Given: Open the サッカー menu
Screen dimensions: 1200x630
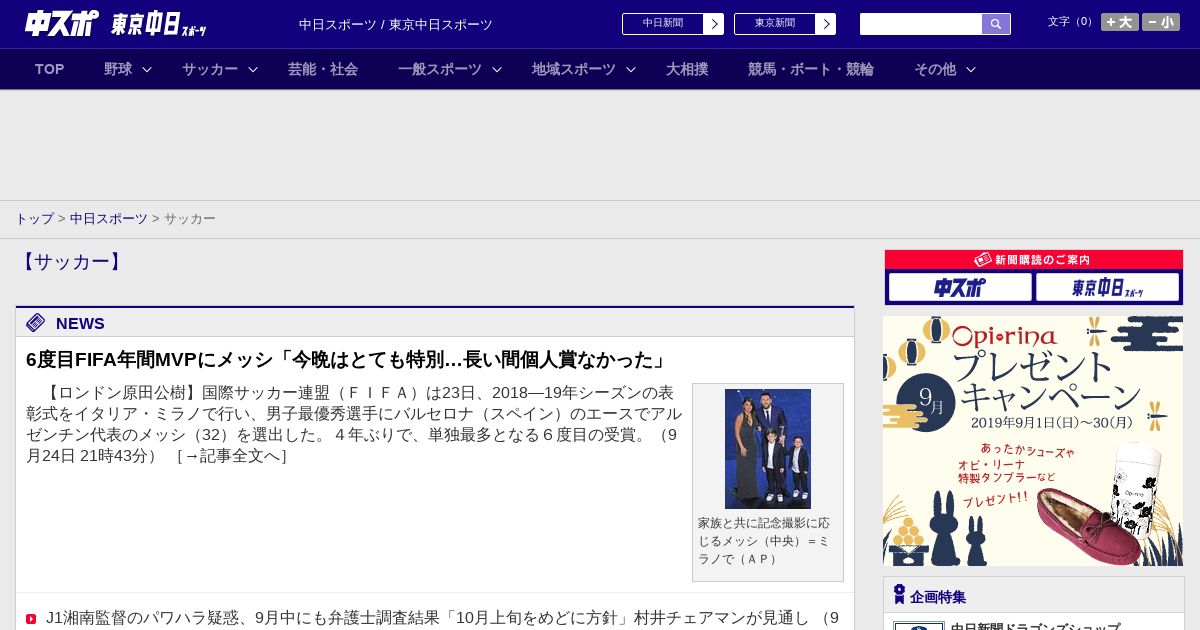Looking at the screenshot, I should click(210, 69).
